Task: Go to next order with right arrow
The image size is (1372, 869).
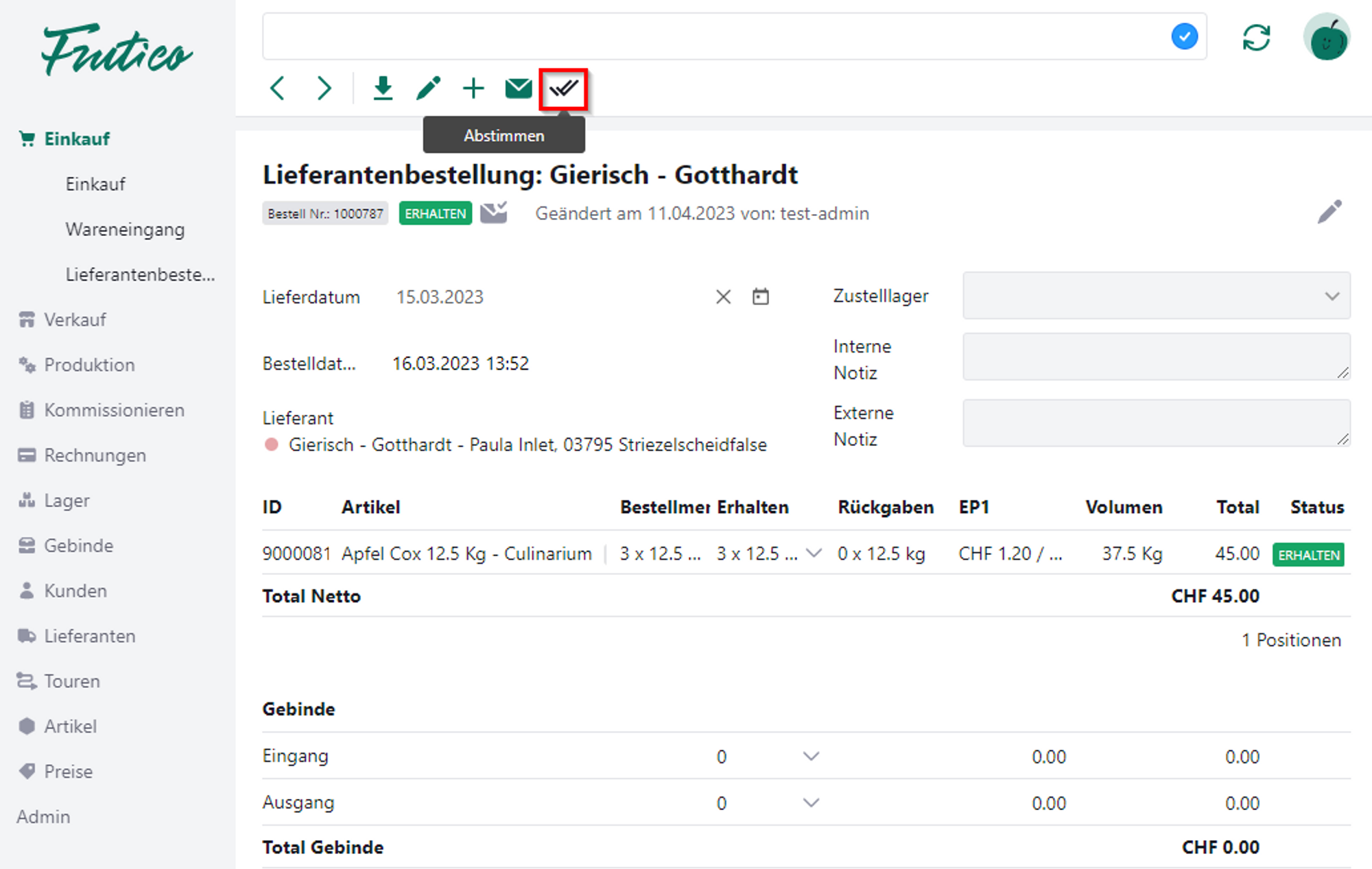Action: 324,88
